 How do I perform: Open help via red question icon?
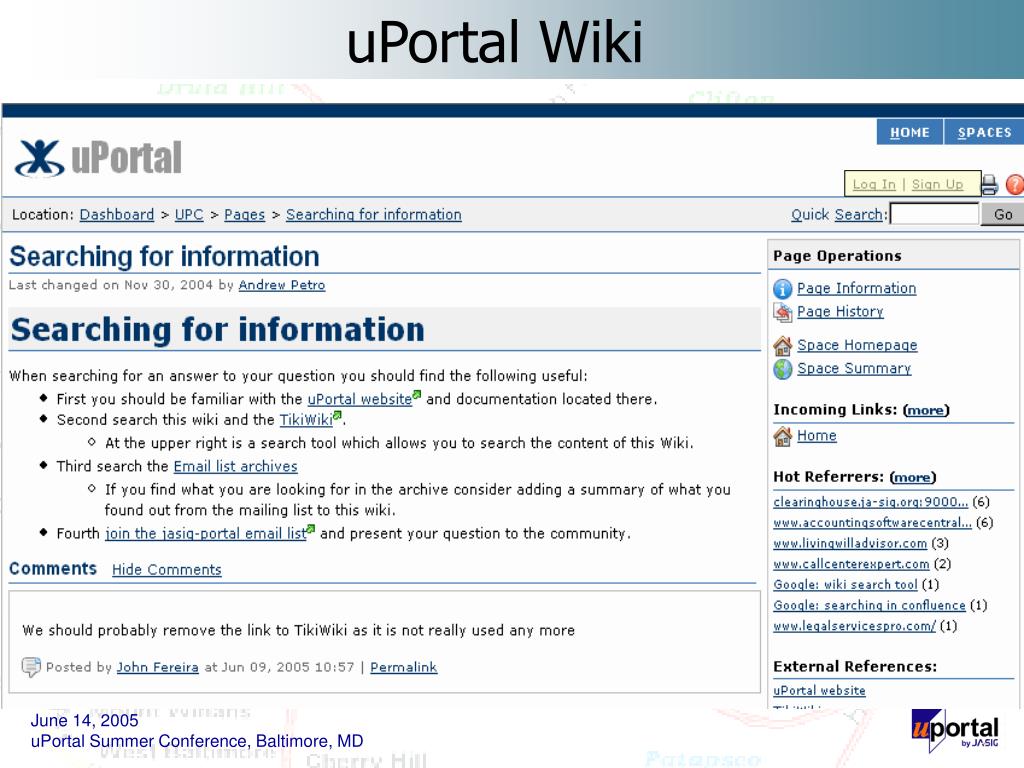pyautogui.click(x=1015, y=185)
